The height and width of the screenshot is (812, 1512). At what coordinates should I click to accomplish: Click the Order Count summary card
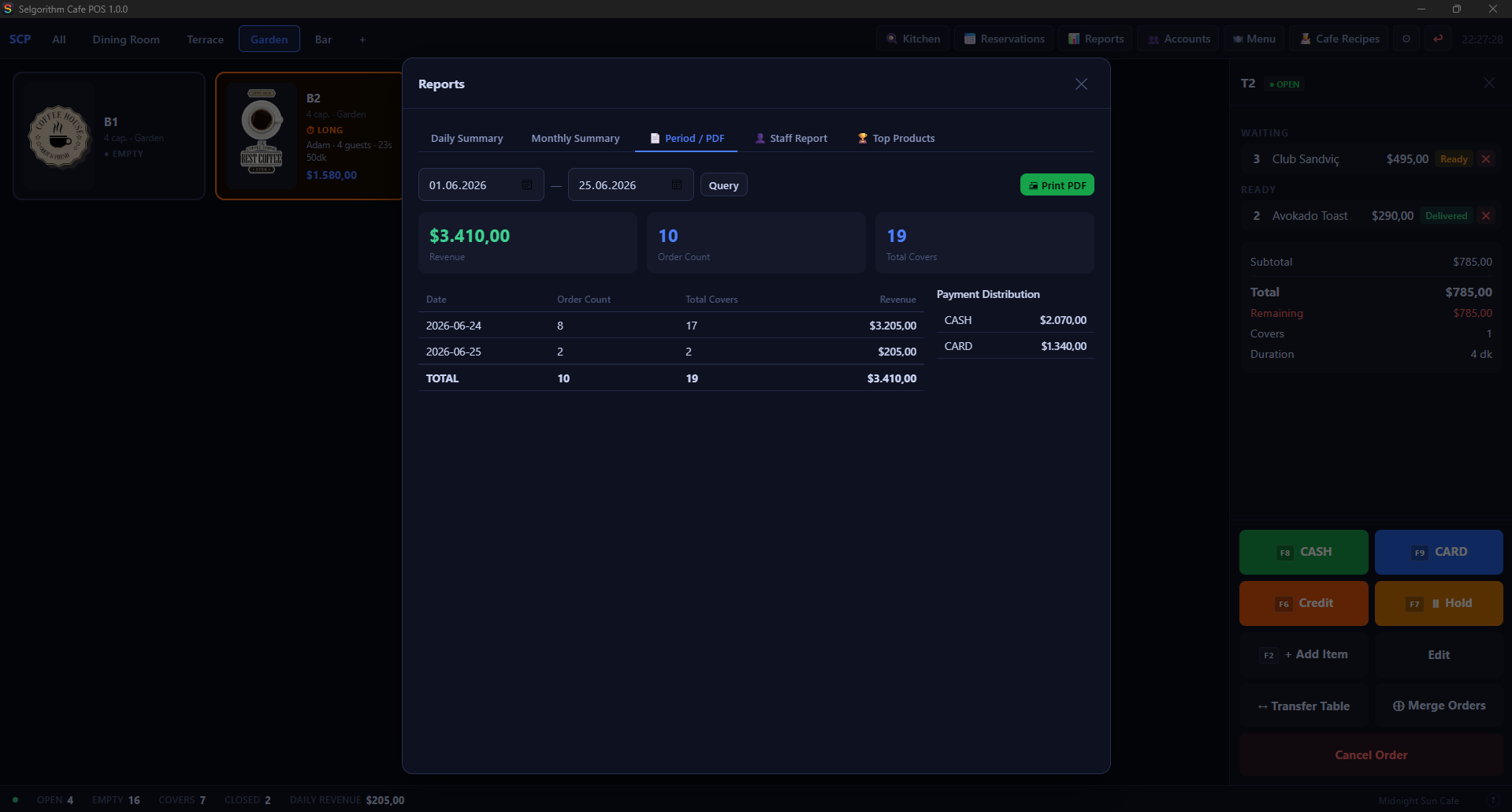(x=756, y=243)
